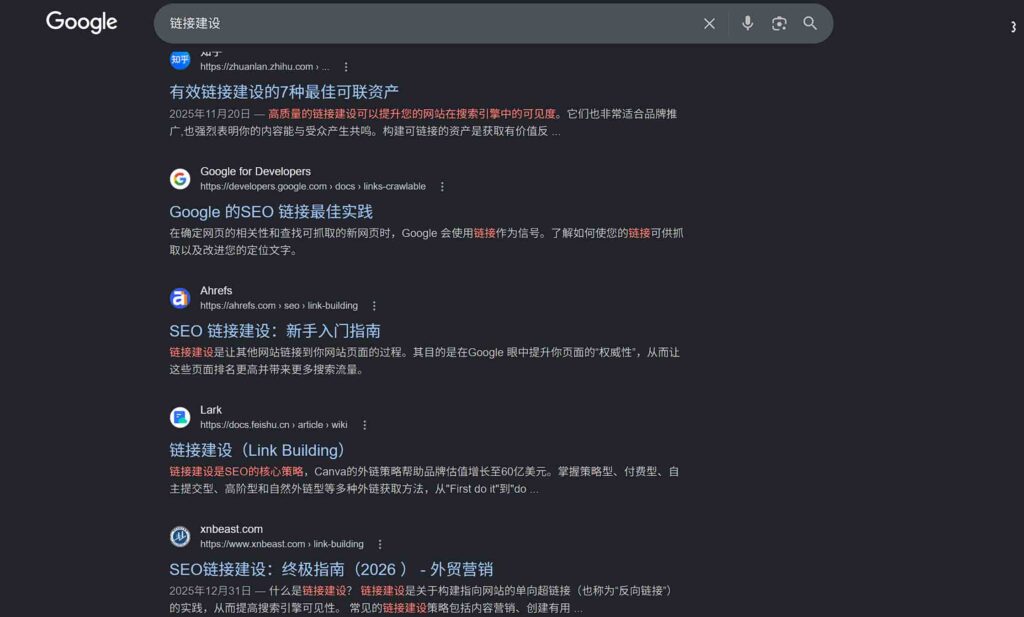Click the Zhihu favicon icon
The height and width of the screenshot is (617, 1024).
180,60
